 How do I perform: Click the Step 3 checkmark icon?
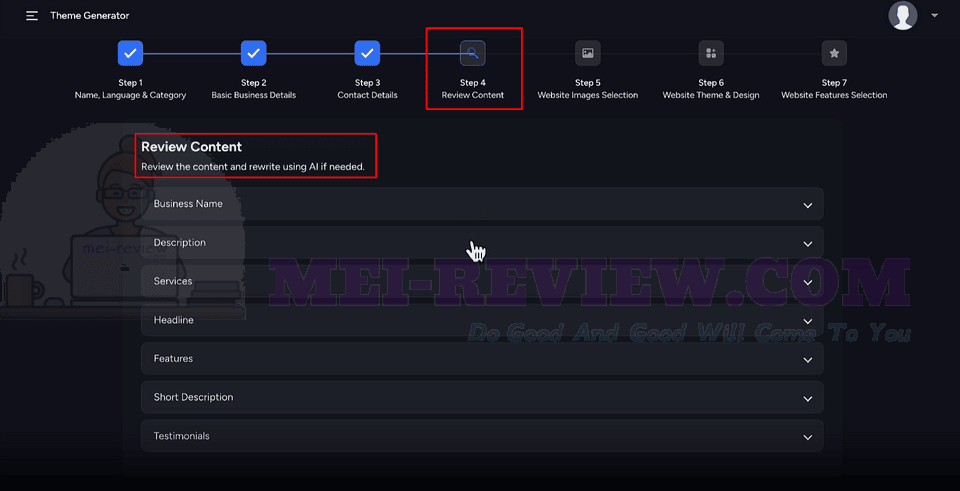(x=367, y=53)
